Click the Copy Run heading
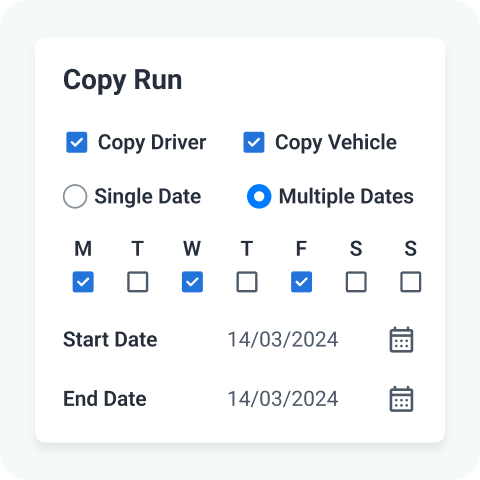 coord(123,81)
